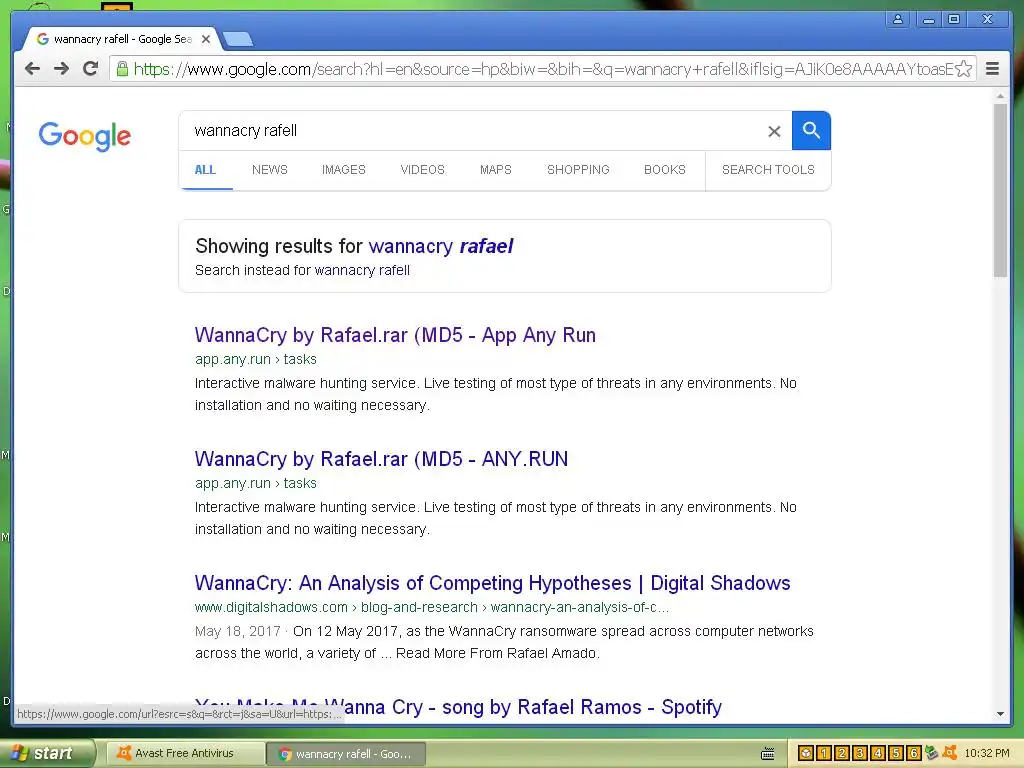The width and height of the screenshot is (1024, 768).
Task: Click the scrollbar up arrow
Action: click(1000, 96)
